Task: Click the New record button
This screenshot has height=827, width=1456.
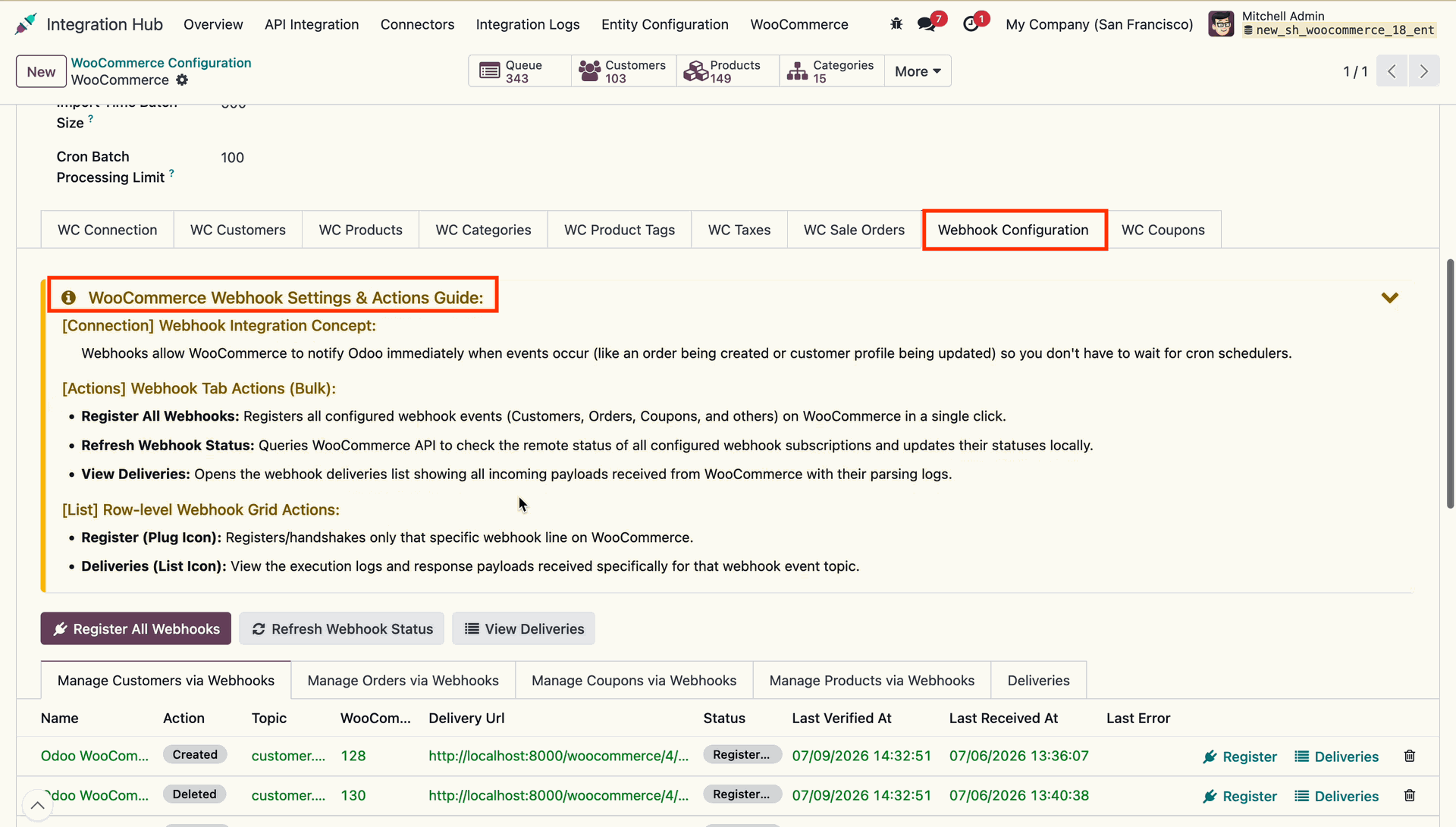Action: (x=41, y=72)
